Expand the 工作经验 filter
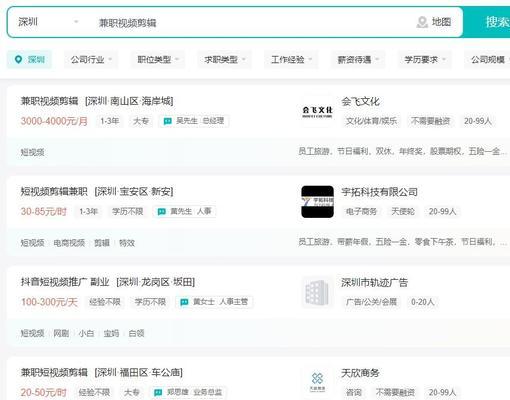This screenshot has width=510, height=400. point(291,60)
